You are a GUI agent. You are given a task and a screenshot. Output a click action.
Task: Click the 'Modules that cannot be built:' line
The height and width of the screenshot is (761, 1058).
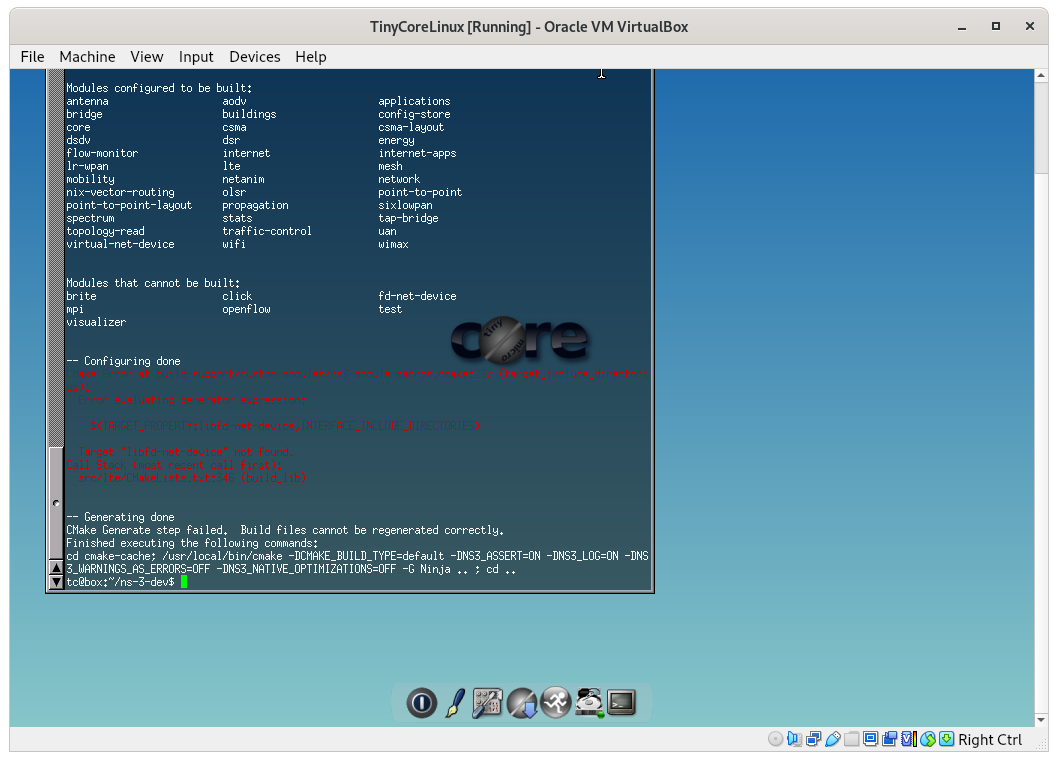coord(153,283)
